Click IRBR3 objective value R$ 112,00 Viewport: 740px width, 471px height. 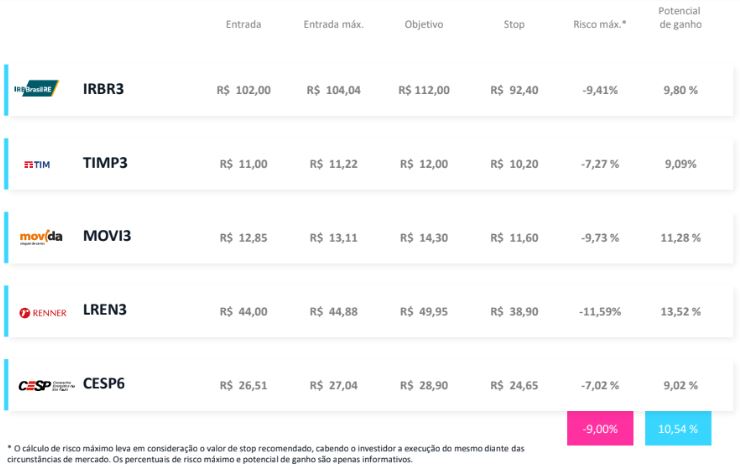424,90
